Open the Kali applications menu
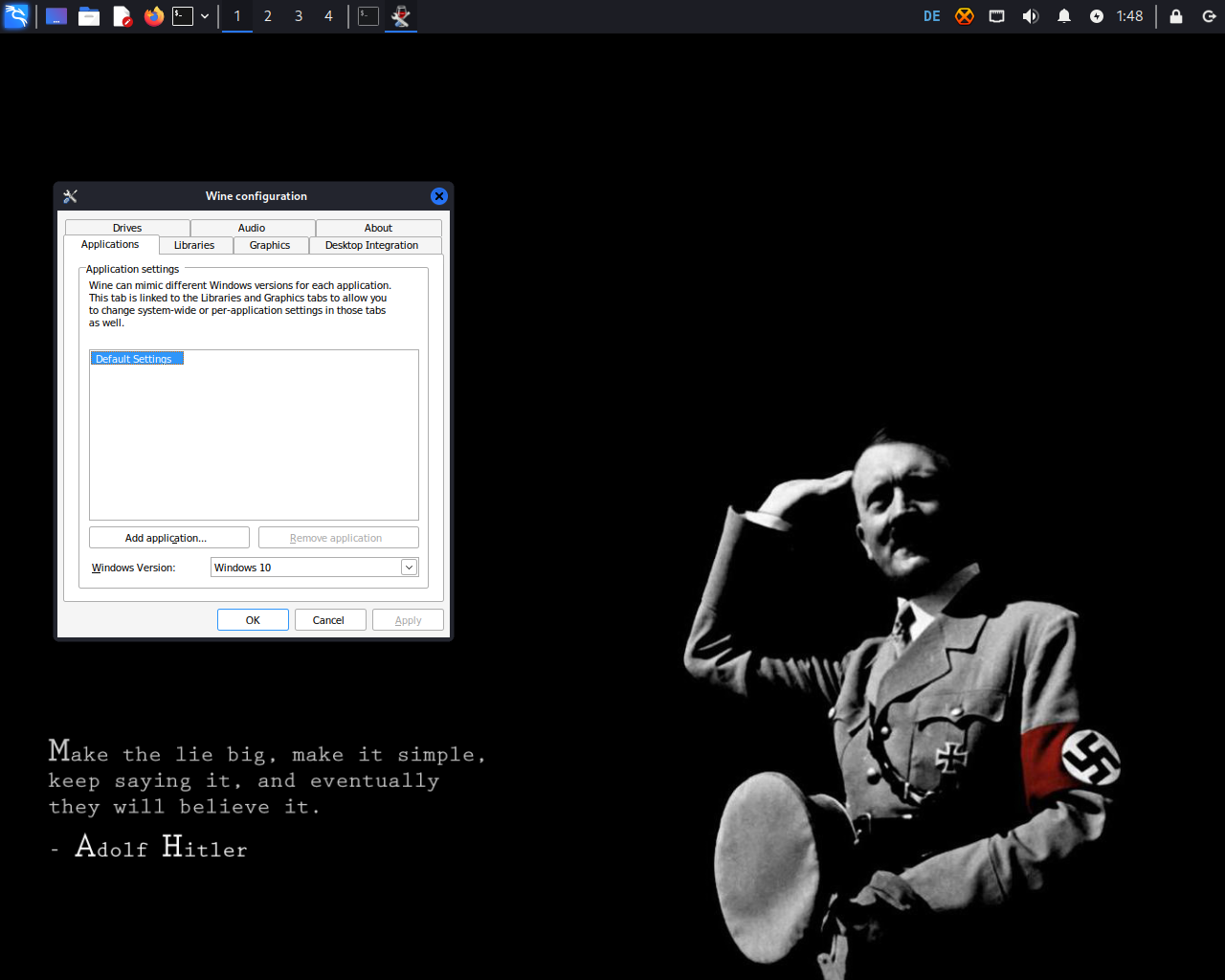Screen dimensions: 1225x980 [x=16, y=16]
